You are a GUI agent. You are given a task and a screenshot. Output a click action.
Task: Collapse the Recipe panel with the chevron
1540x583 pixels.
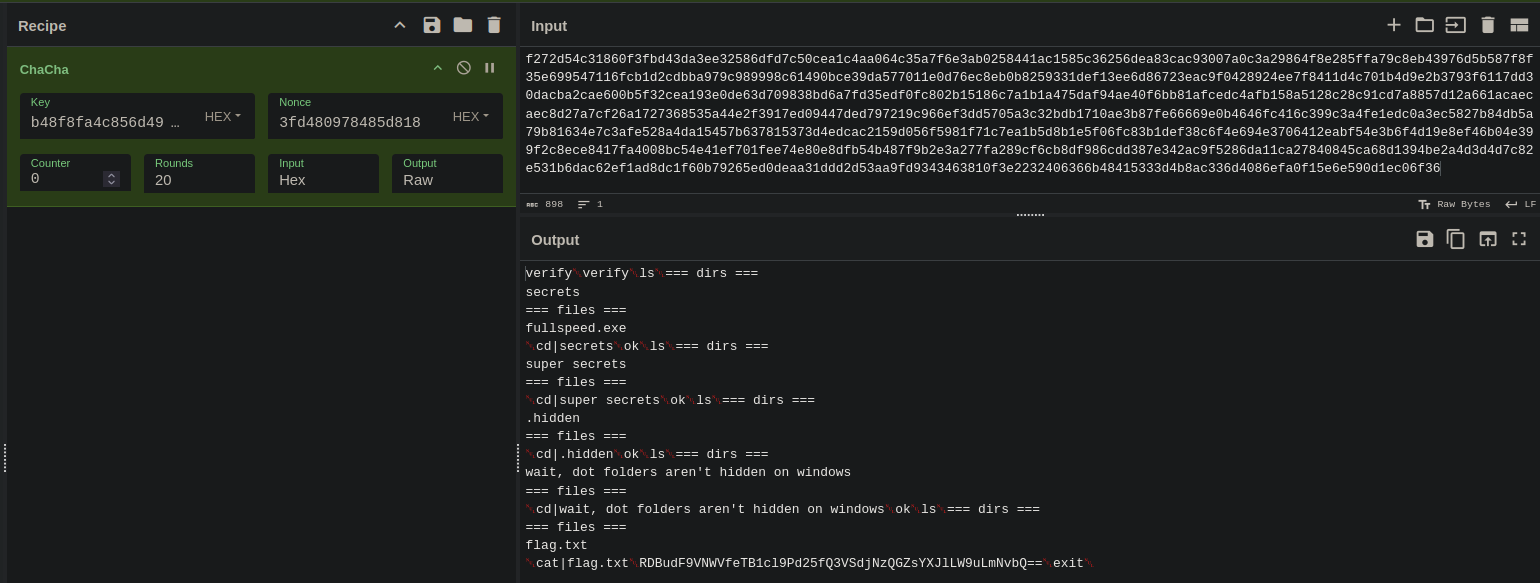pyautogui.click(x=399, y=25)
